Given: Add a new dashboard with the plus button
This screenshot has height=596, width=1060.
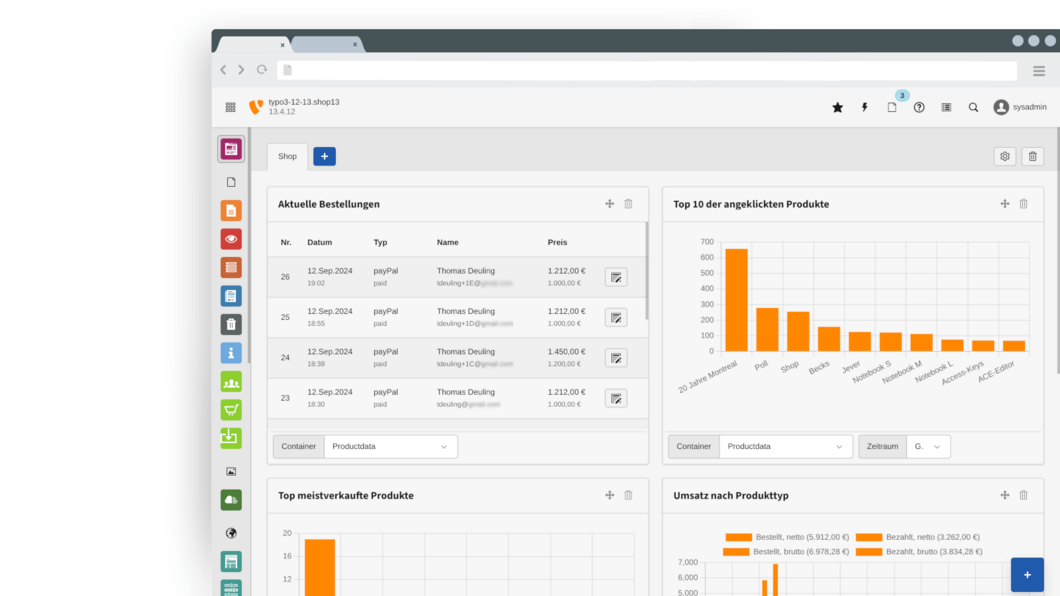Looking at the screenshot, I should click(x=324, y=156).
